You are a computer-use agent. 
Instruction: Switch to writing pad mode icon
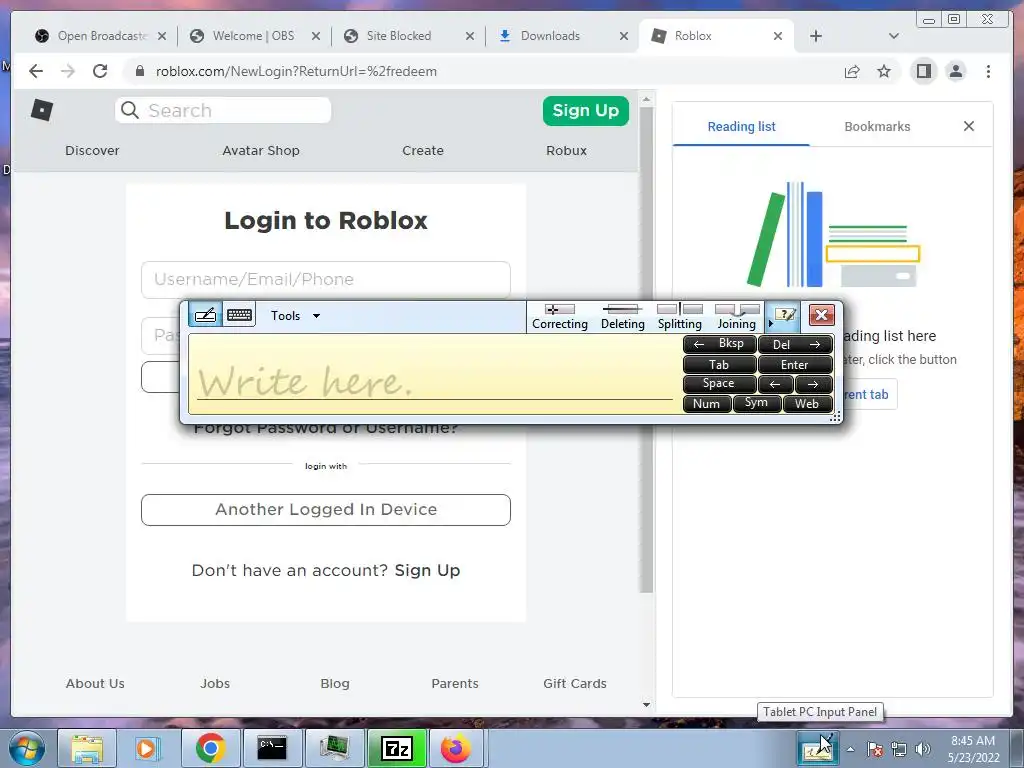205,315
